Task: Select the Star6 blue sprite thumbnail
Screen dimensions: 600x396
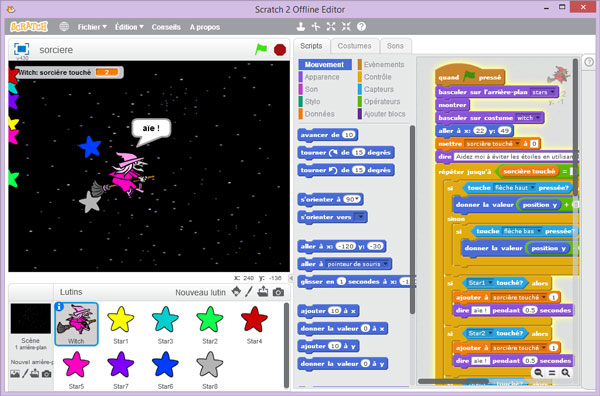Action: click(165, 368)
